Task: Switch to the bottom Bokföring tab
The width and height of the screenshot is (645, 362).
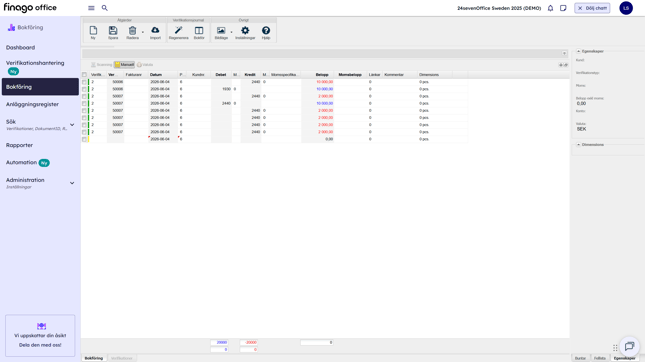Action: coord(94,358)
